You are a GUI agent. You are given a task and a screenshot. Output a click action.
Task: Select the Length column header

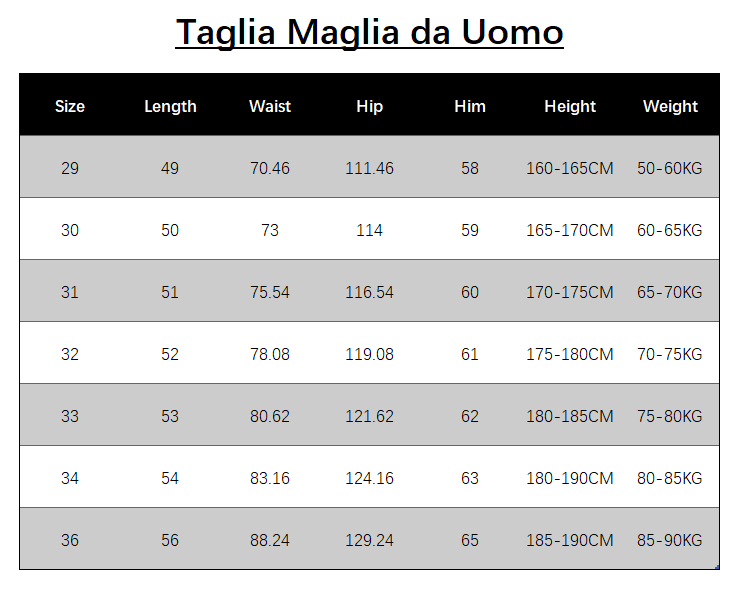(170, 106)
